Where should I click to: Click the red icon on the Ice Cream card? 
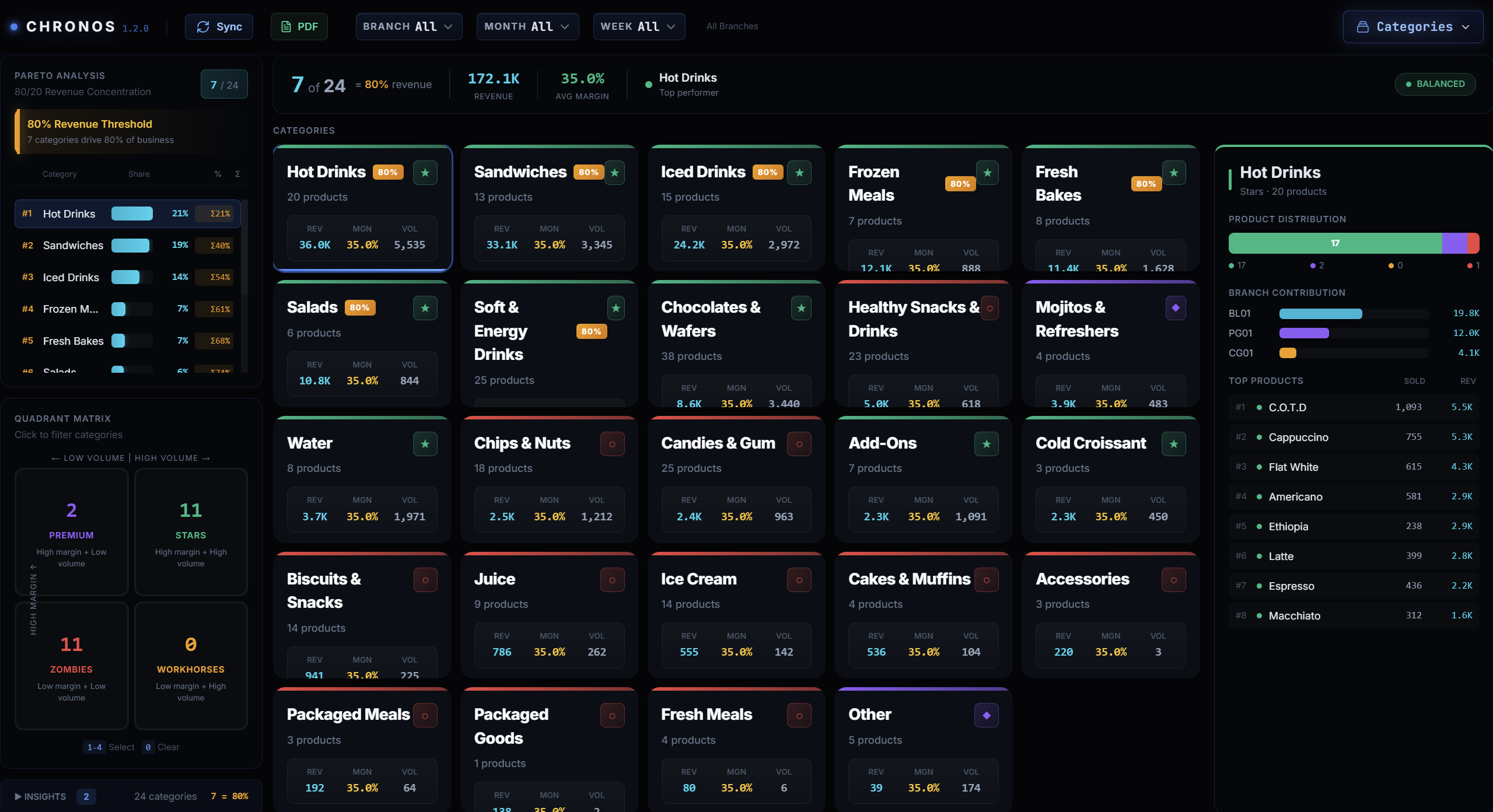[x=799, y=579]
